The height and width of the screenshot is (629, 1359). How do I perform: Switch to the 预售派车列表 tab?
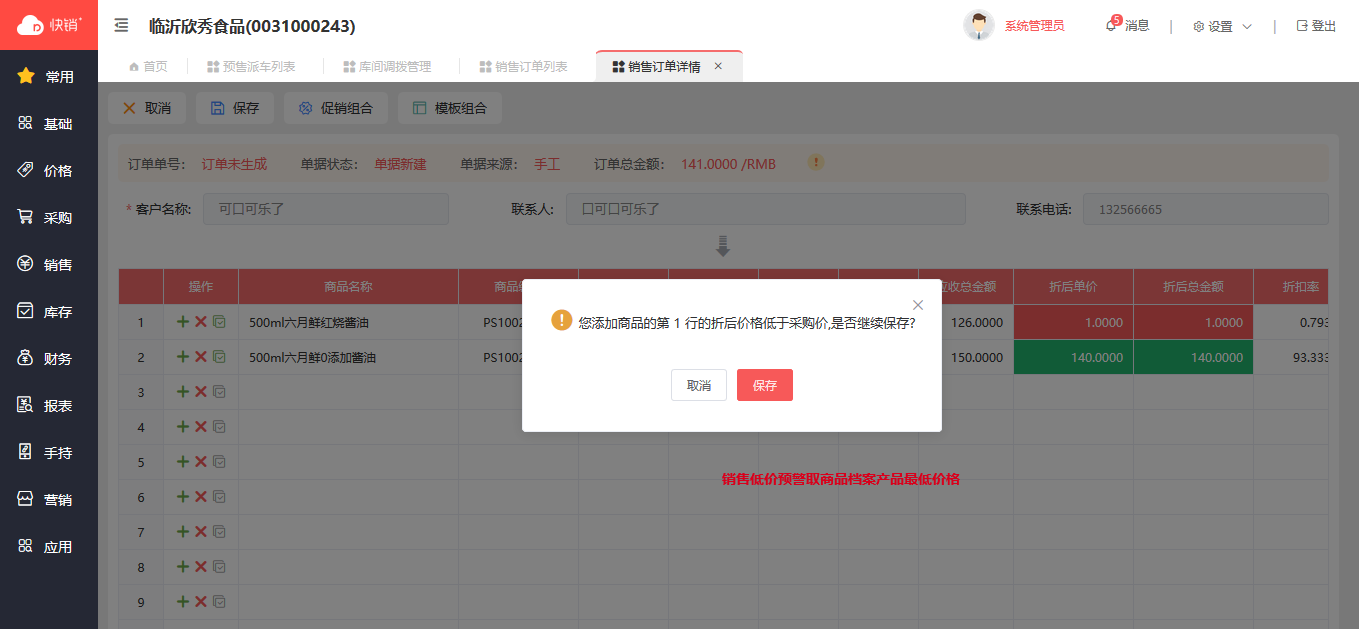pyautogui.click(x=251, y=67)
